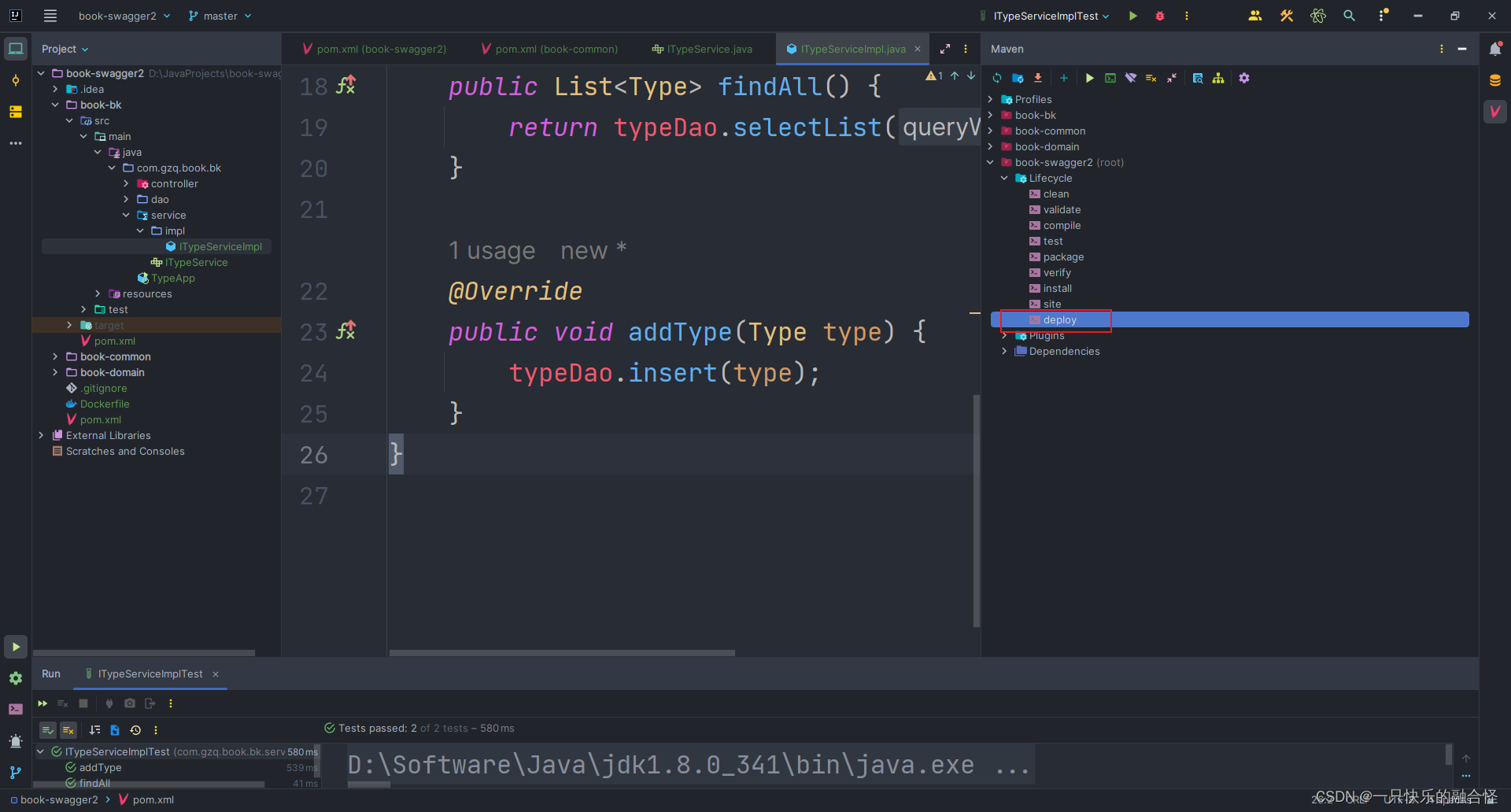Rerun tests in Run panel
Viewport: 1511px width, 812px height.
42,703
